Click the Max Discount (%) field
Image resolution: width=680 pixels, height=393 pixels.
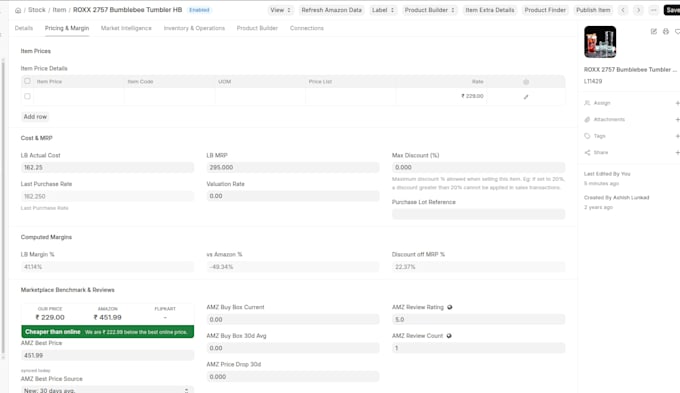pos(478,167)
